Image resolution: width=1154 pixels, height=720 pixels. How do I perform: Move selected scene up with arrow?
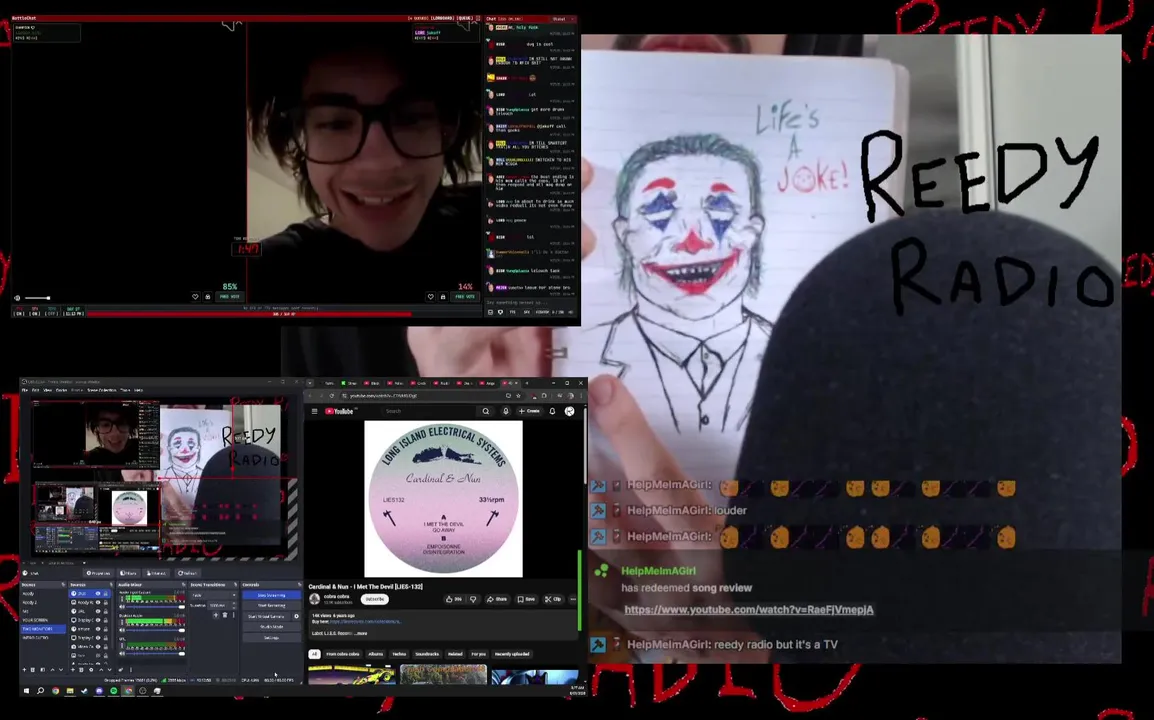[x=52, y=670]
